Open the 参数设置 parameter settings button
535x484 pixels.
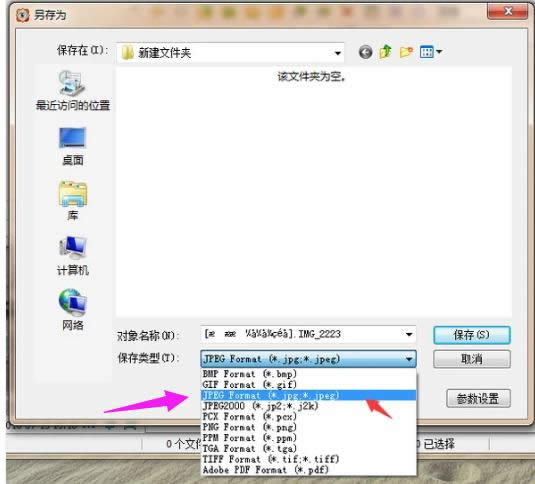478,398
